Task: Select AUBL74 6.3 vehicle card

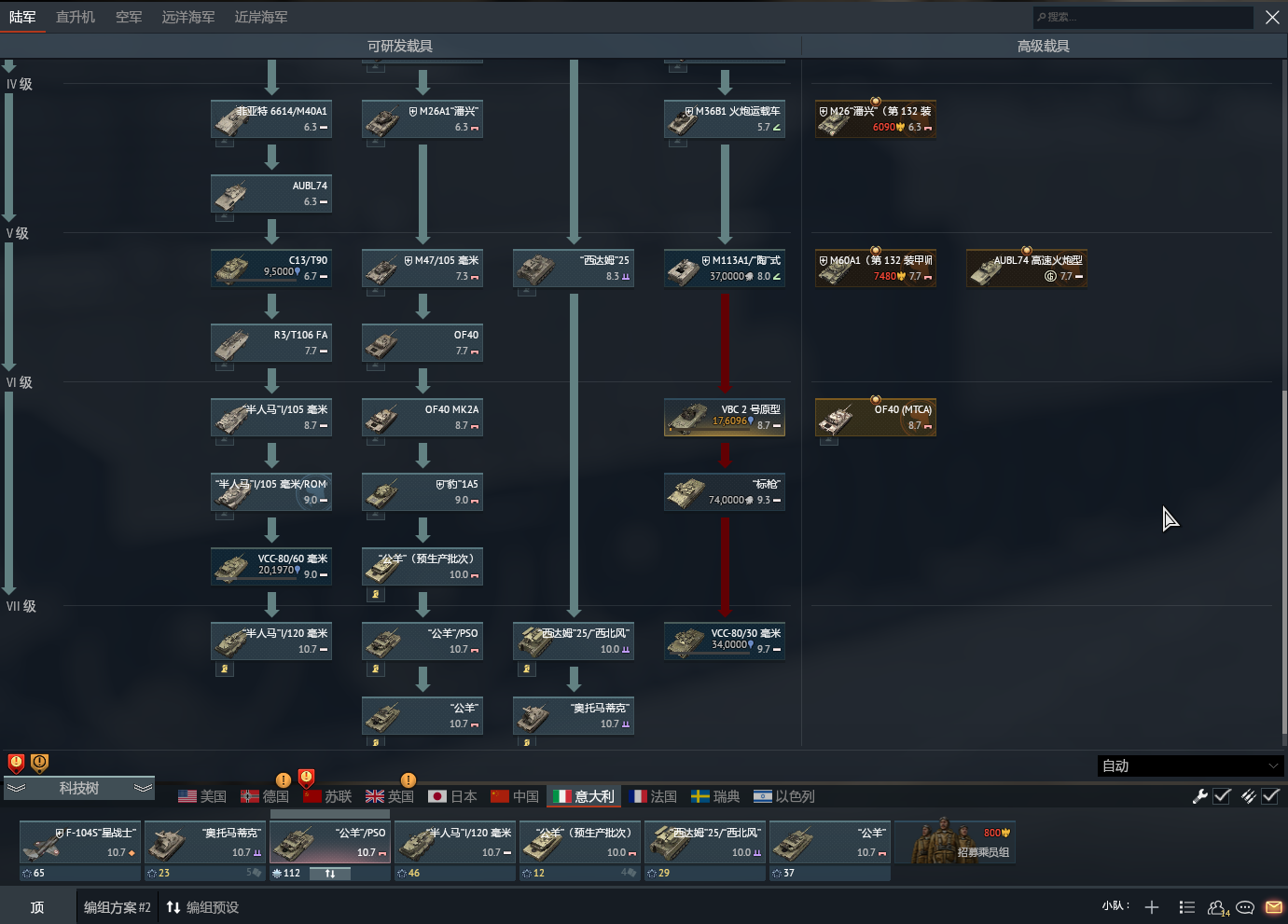Action: (x=271, y=194)
